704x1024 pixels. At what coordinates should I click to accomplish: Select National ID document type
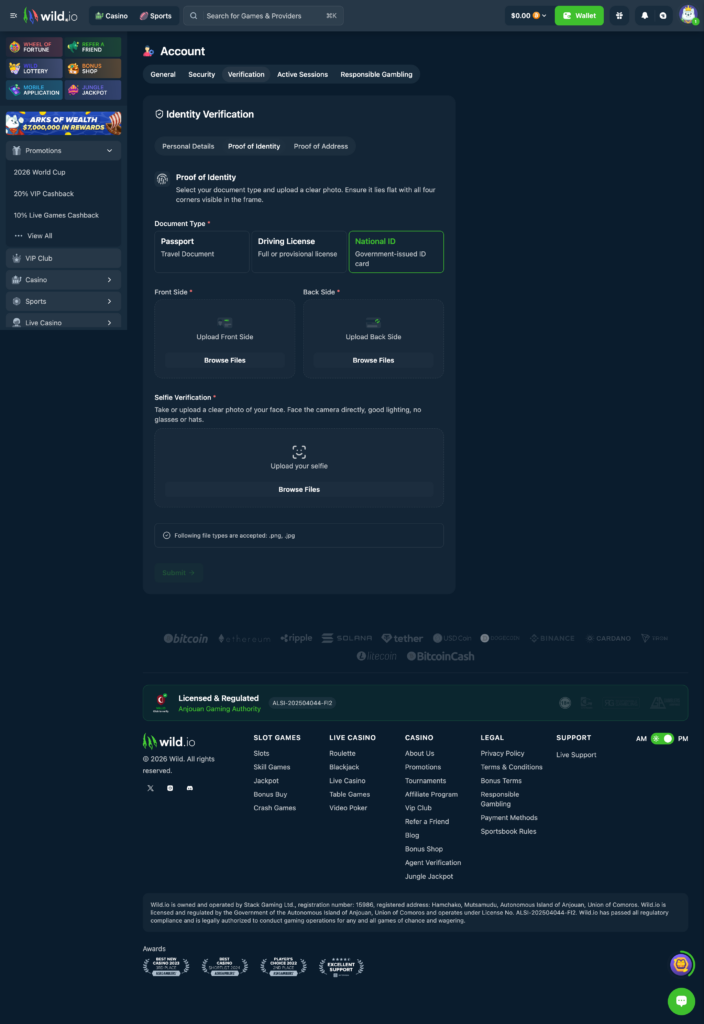[396, 251]
